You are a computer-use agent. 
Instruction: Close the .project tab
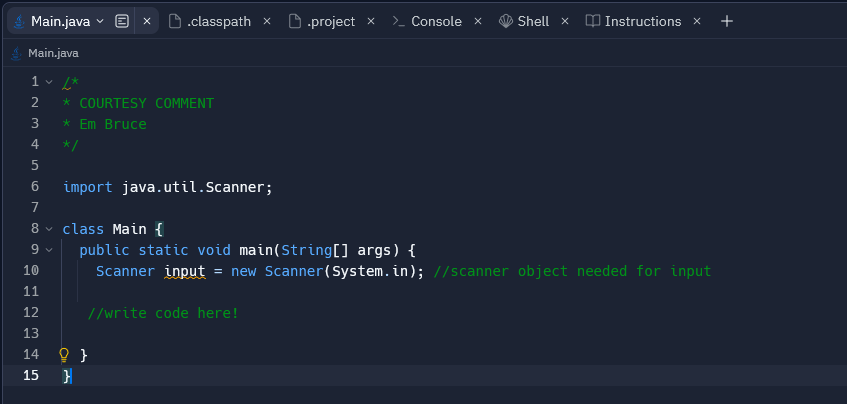[371, 22]
